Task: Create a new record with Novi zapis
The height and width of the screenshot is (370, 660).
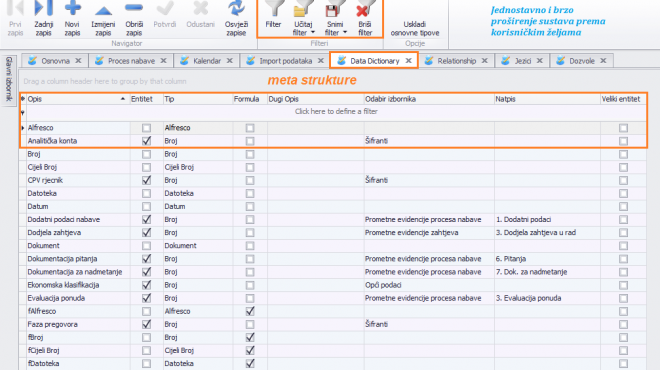Action: [72, 18]
